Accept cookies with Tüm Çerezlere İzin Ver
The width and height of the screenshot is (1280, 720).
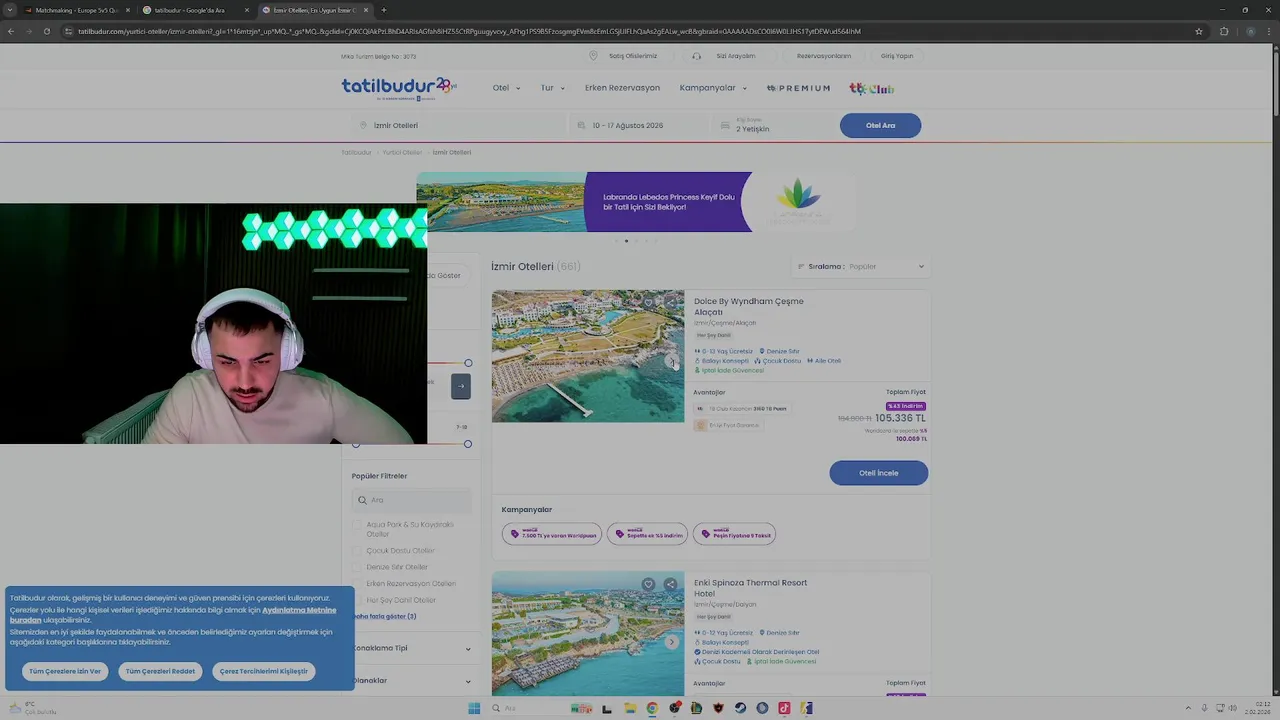coord(65,671)
